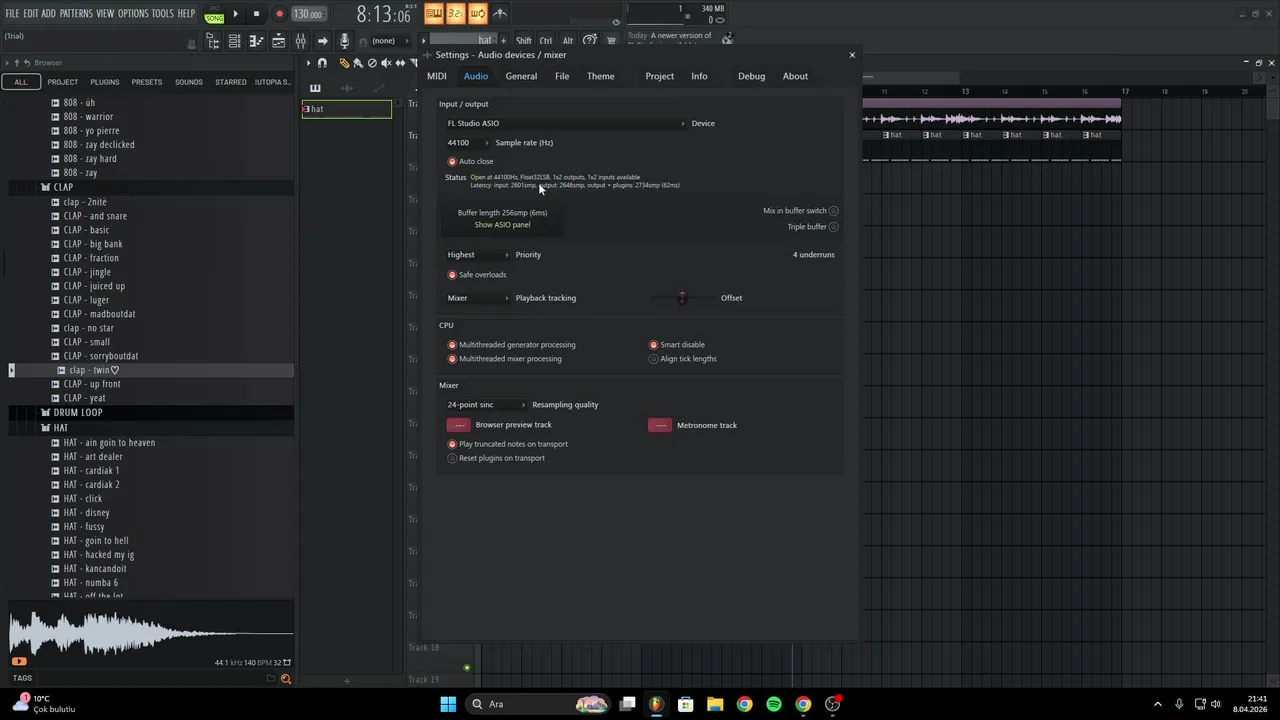Select the PLUGINS browser tab
The height and width of the screenshot is (720, 1280).
[105, 82]
